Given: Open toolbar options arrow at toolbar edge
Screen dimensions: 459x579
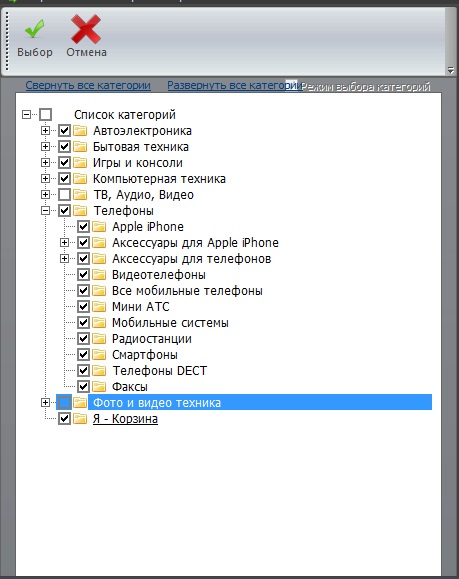Looking at the screenshot, I should (x=451, y=69).
